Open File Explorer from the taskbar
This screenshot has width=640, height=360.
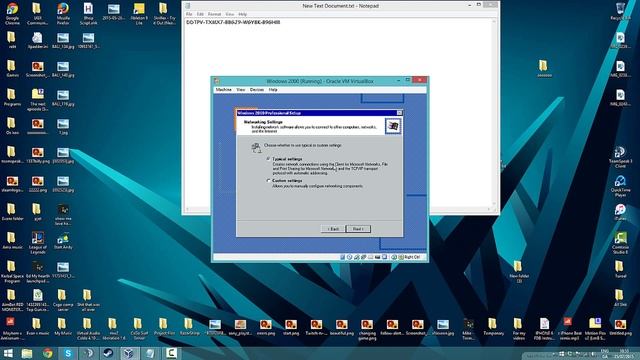pos(27,353)
